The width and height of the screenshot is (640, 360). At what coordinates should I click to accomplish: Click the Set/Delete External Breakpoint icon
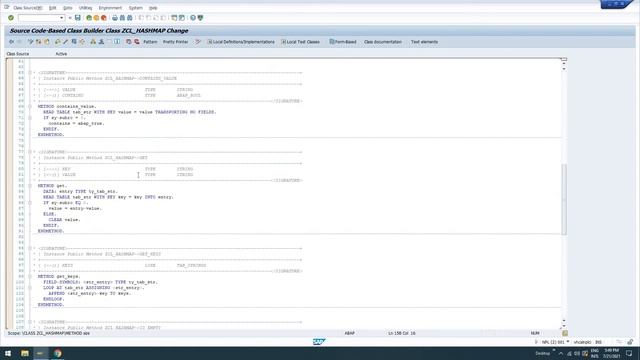pos(137,42)
